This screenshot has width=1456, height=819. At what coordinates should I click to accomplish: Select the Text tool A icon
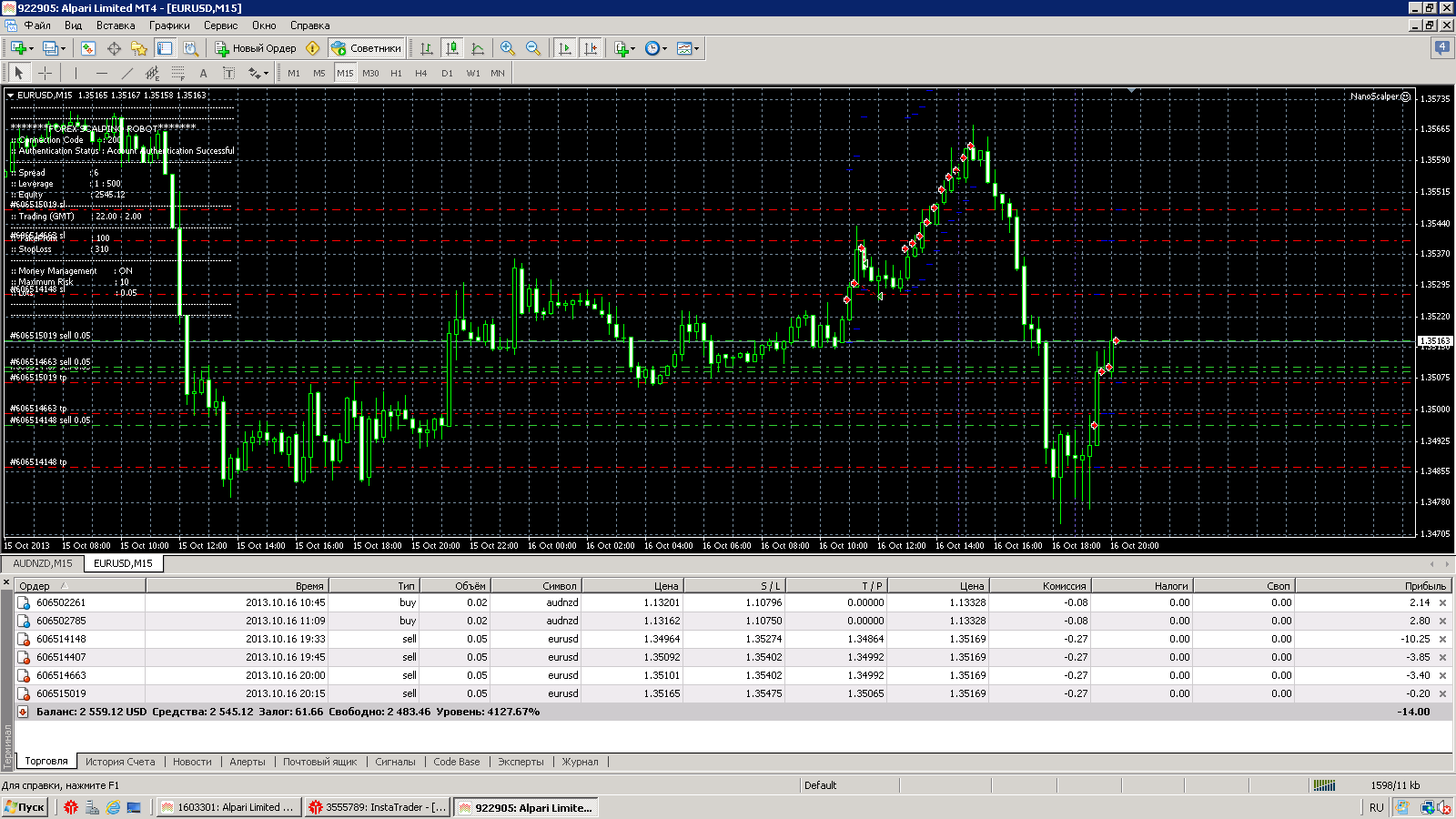203,73
